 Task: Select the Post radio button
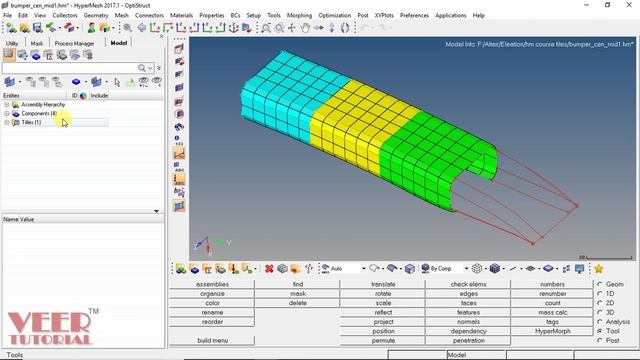point(600,340)
